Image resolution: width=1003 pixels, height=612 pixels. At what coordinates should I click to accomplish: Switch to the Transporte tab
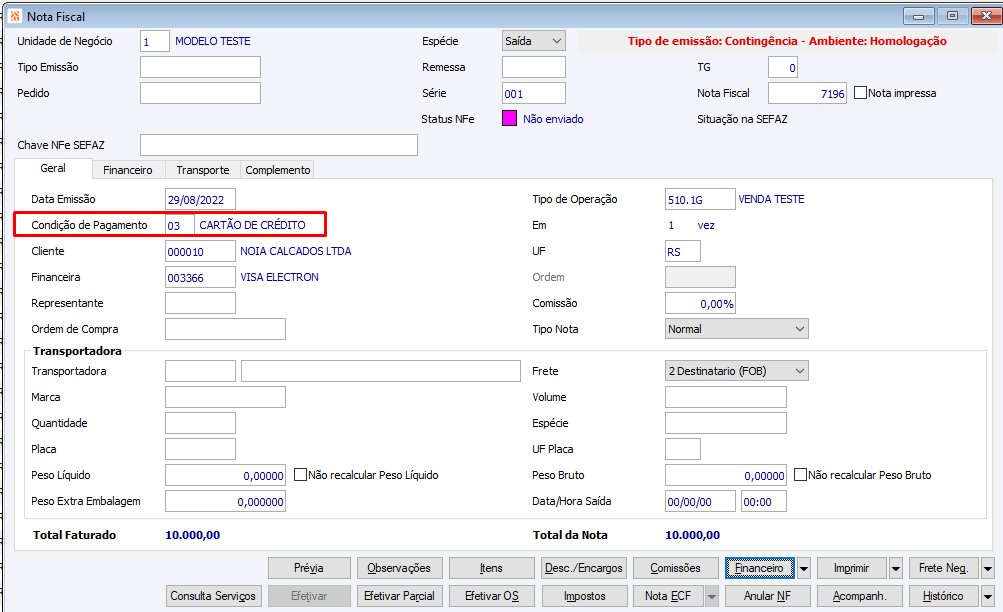tap(203, 170)
